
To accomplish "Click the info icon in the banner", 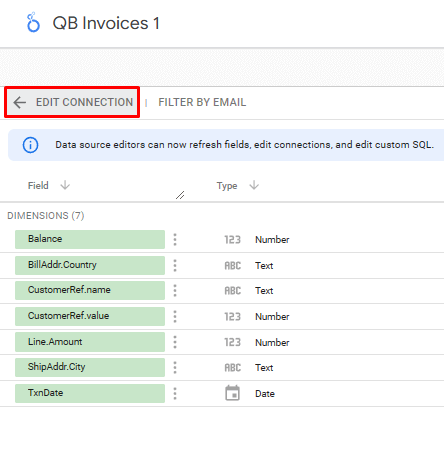I will (30, 145).
